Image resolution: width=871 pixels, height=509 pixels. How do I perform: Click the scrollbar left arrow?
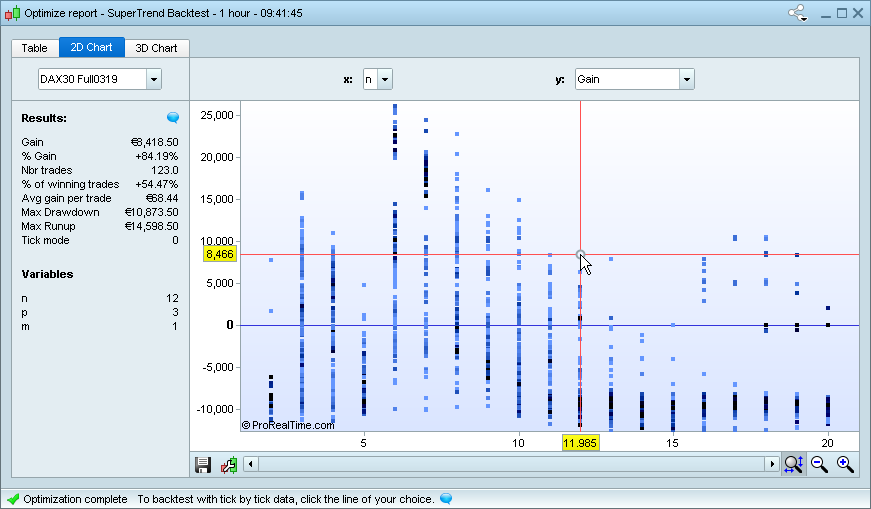coord(251,463)
